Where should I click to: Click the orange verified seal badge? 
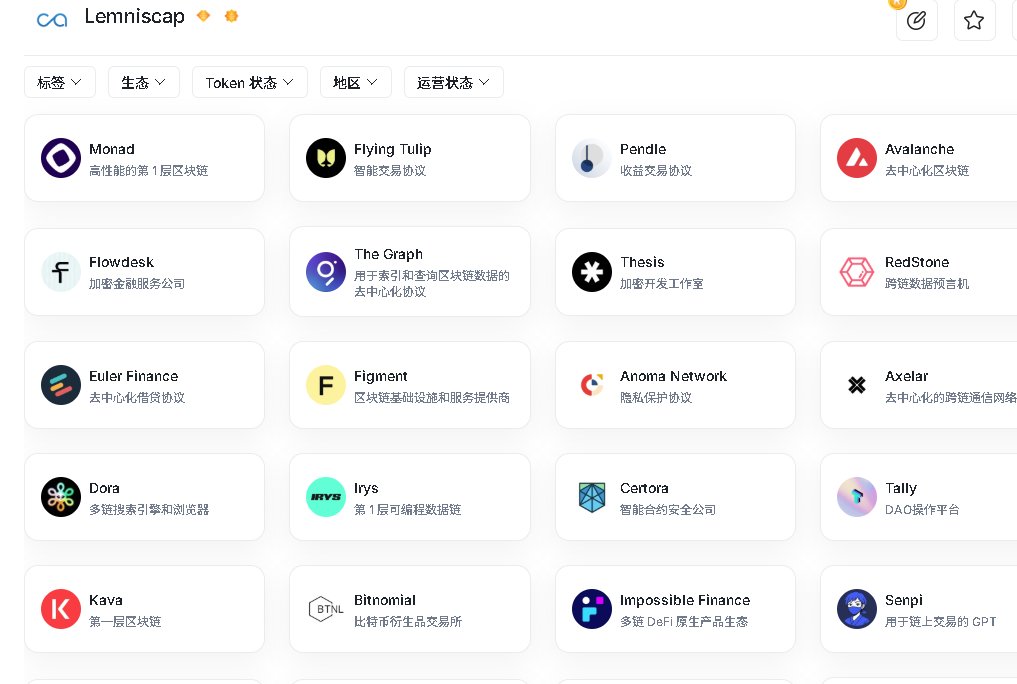coord(232,16)
